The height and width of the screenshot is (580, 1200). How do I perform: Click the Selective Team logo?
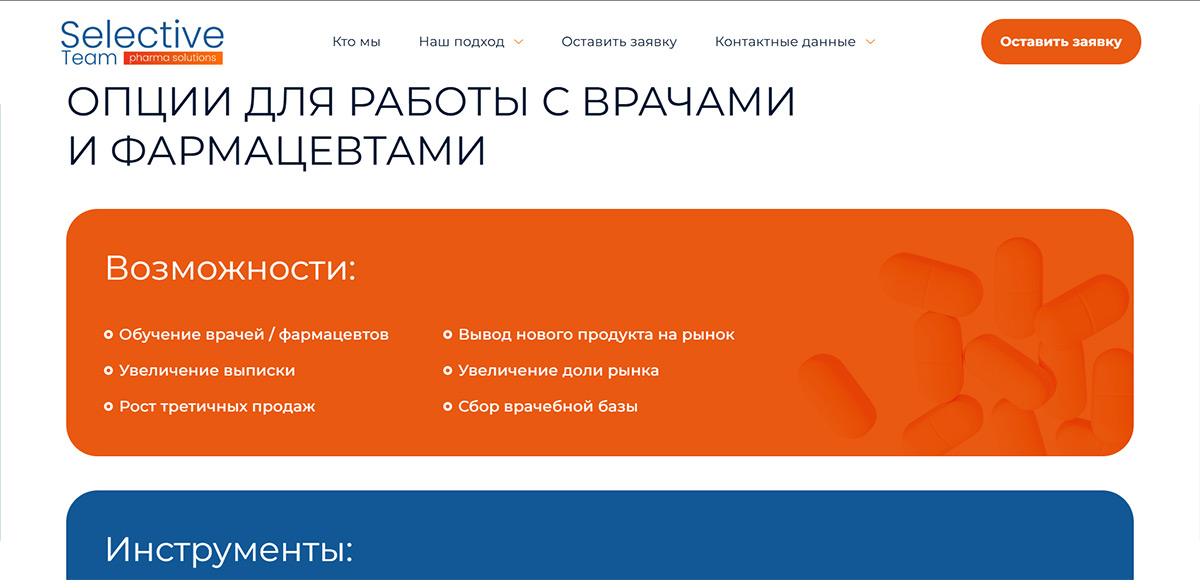click(x=141, y=41)
